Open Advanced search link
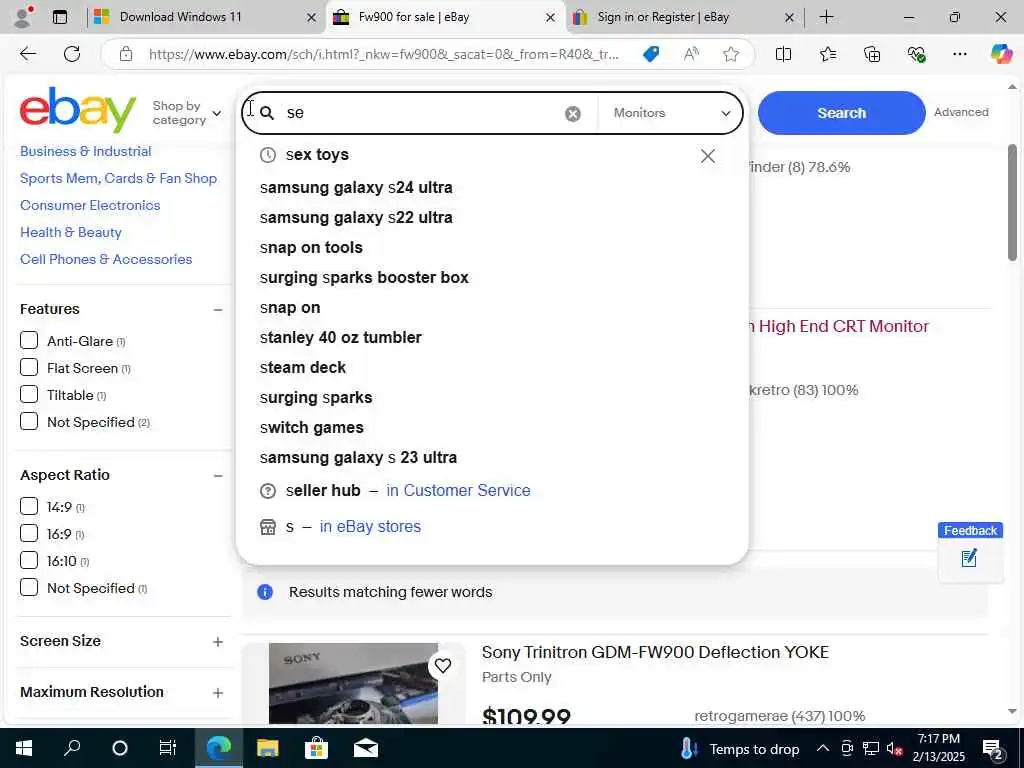The height and width of the screenshot is (768, 1024). point(961,112)
